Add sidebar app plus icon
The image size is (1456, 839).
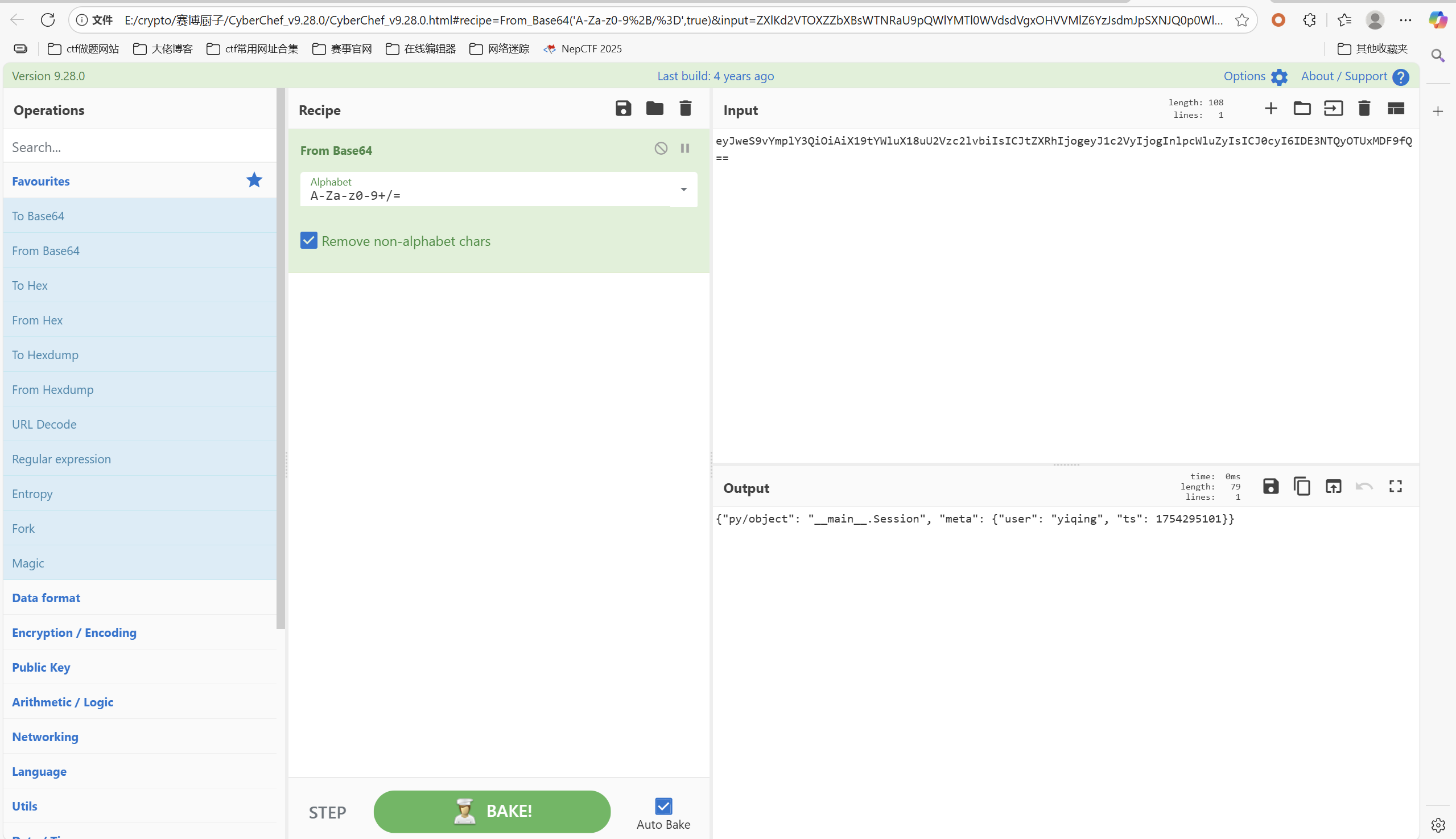tap(1438, 111)
